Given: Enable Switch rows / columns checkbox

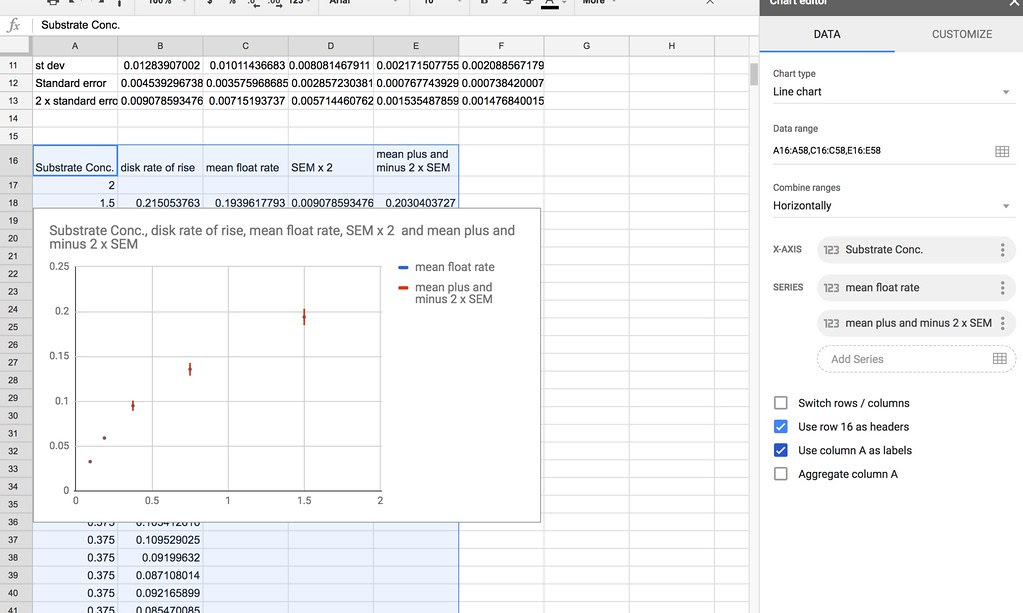Looking at the screenshot, I should click(x=781, y=403).
